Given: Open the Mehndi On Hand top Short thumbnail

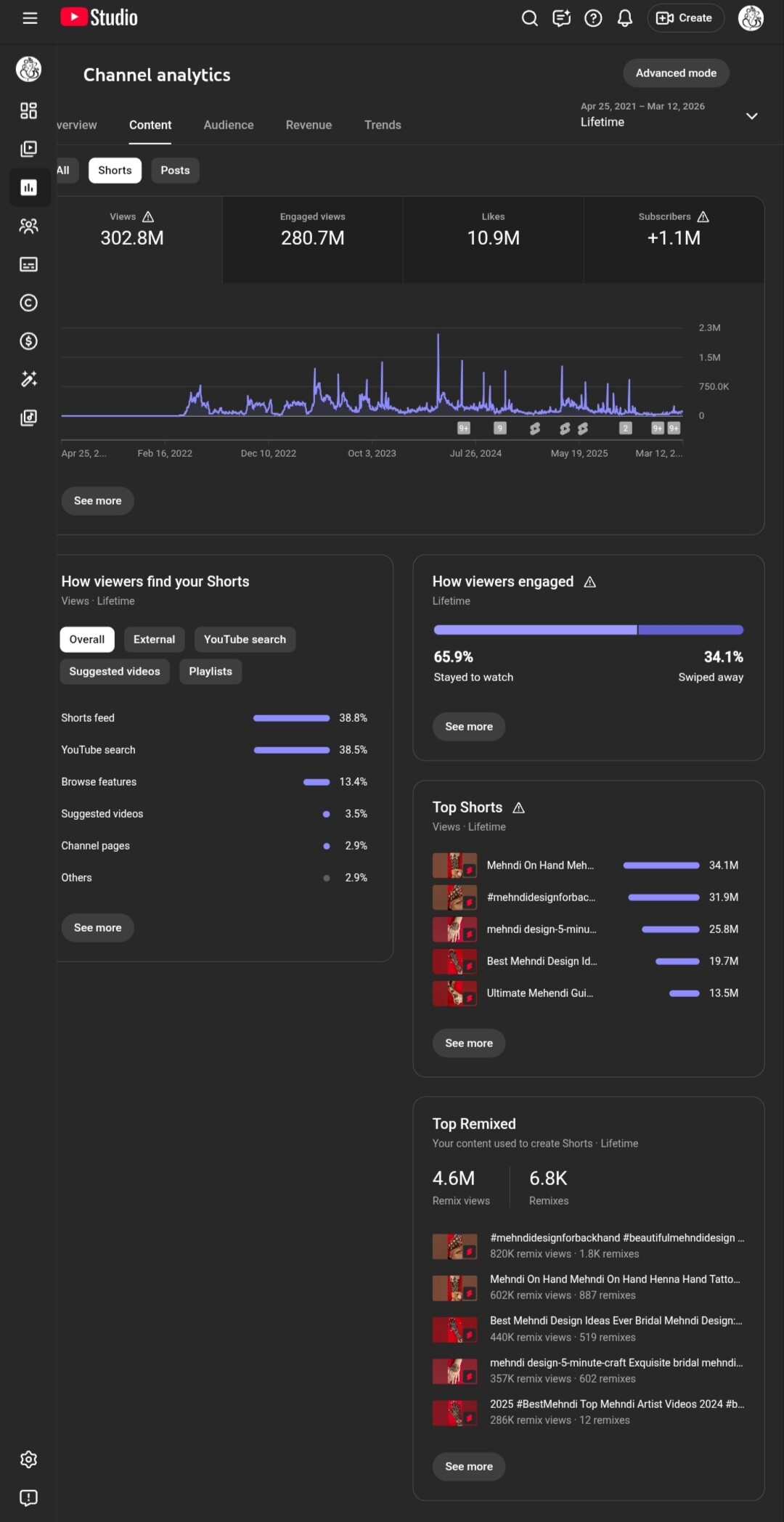Looking at the screenshot, I should click(x=455, y=866).
